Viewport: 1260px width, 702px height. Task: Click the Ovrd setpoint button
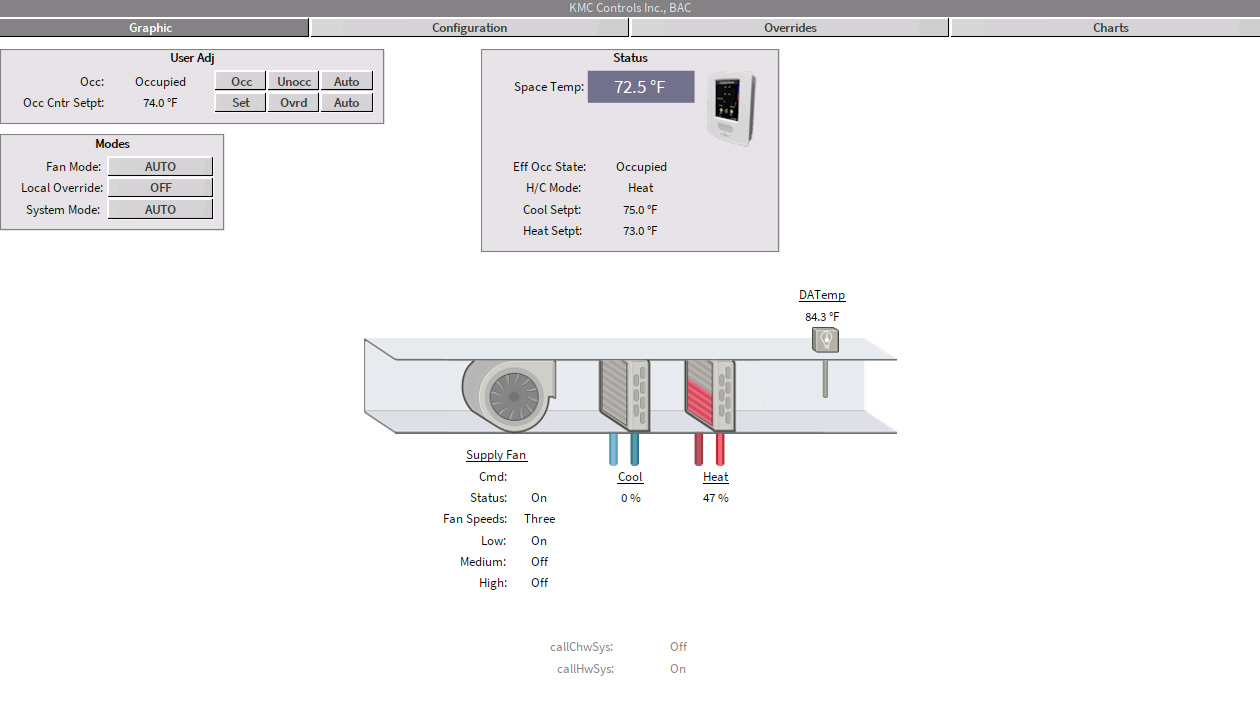click(x=293, y=103)
